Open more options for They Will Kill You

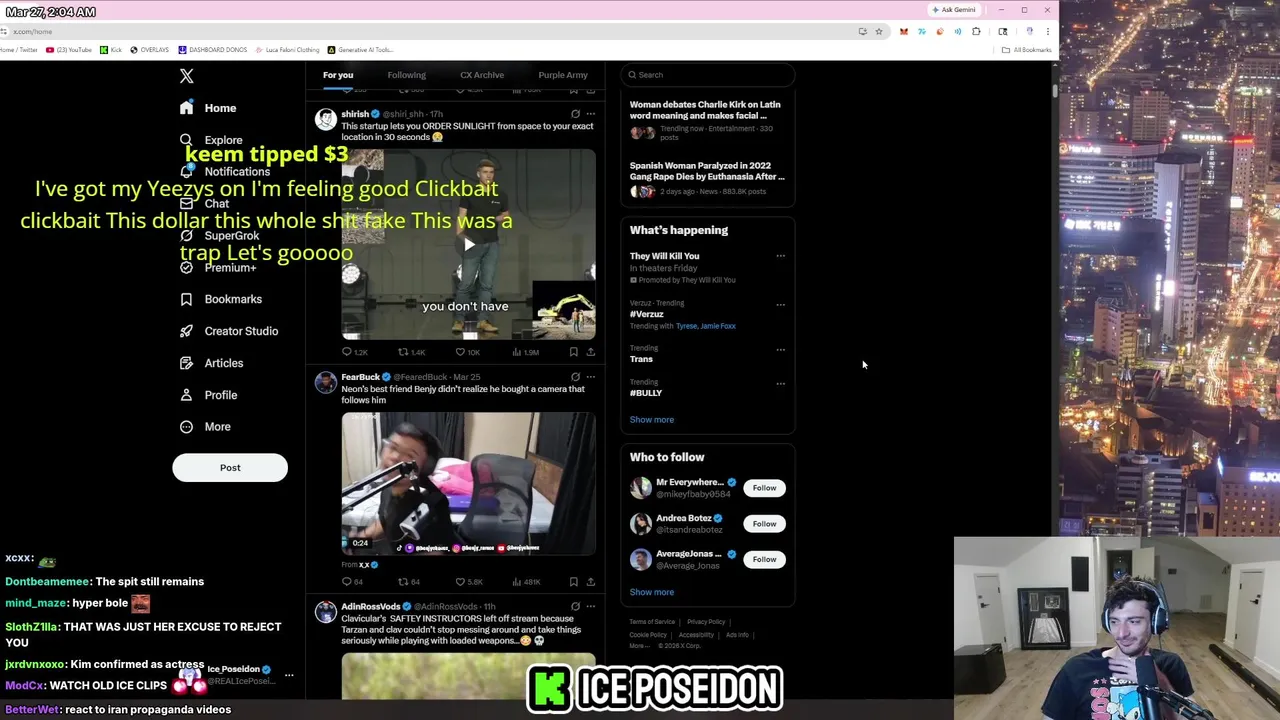click(781, 256)
